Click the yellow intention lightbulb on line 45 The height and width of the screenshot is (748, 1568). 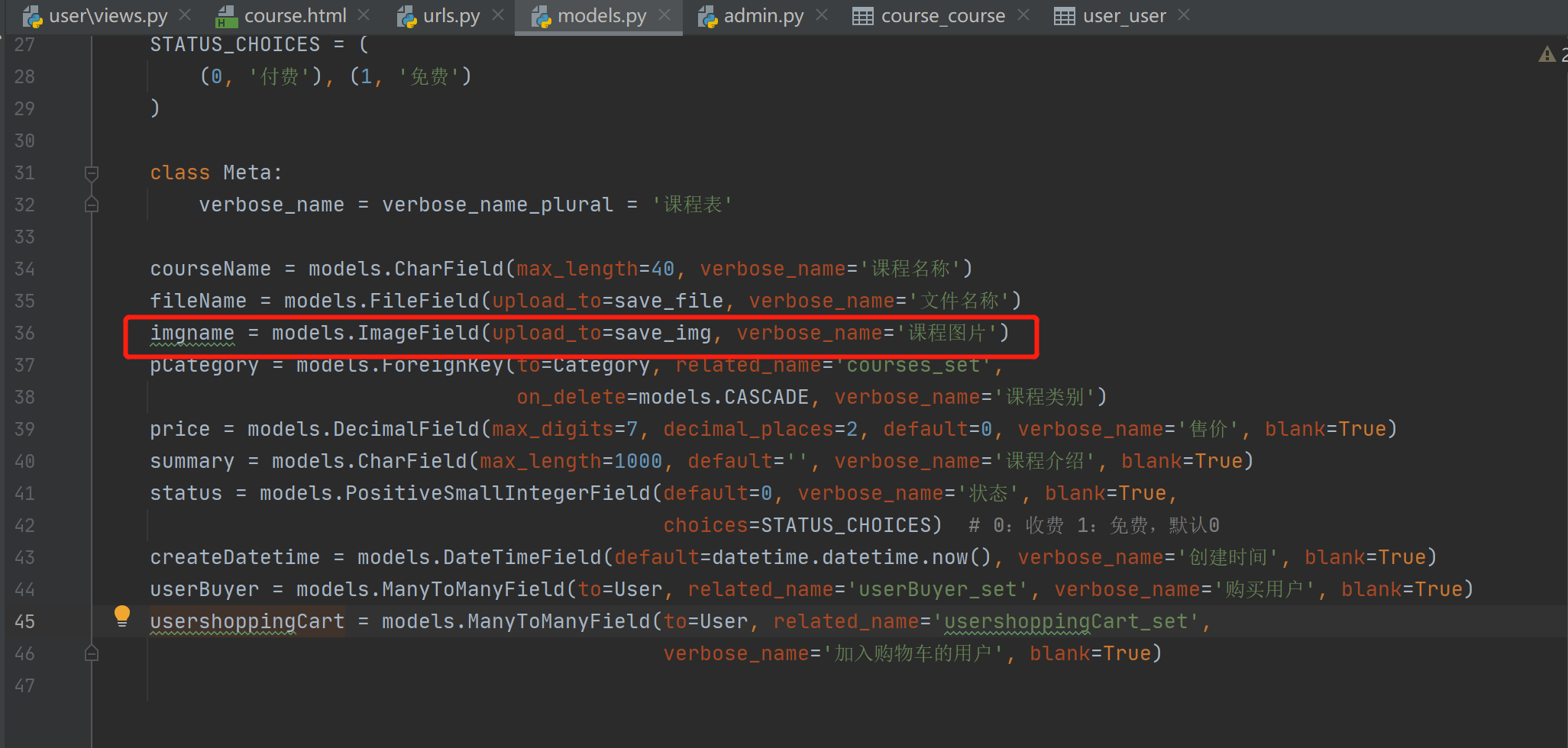[122, 616]
